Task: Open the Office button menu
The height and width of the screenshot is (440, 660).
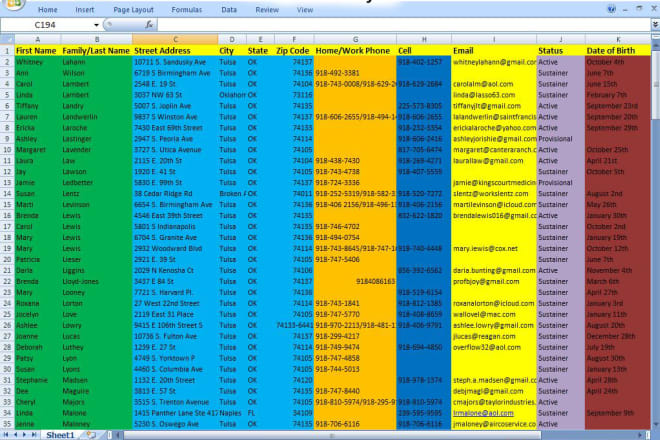Action: [13, 4]
